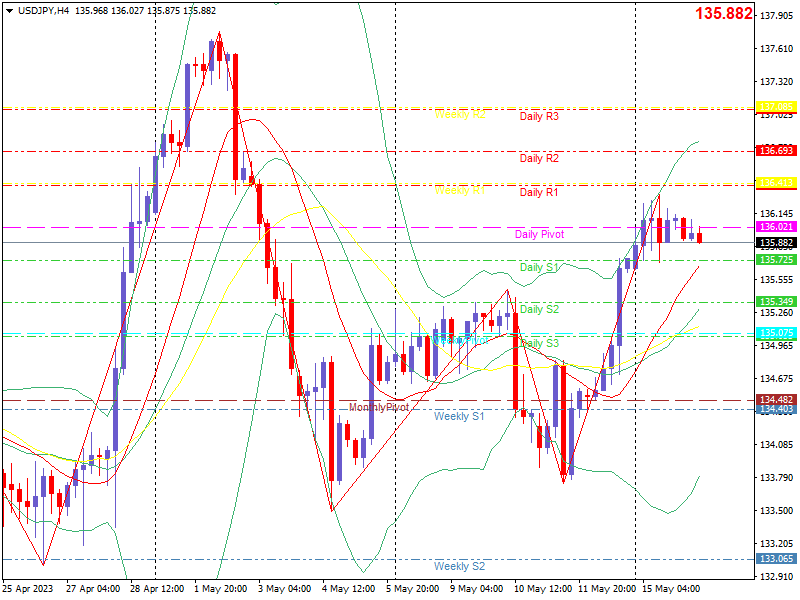The width and height of the screenshot is (800, 600).
Task: Click the yellow 137.085 price tag
Action: pos(776,107)
